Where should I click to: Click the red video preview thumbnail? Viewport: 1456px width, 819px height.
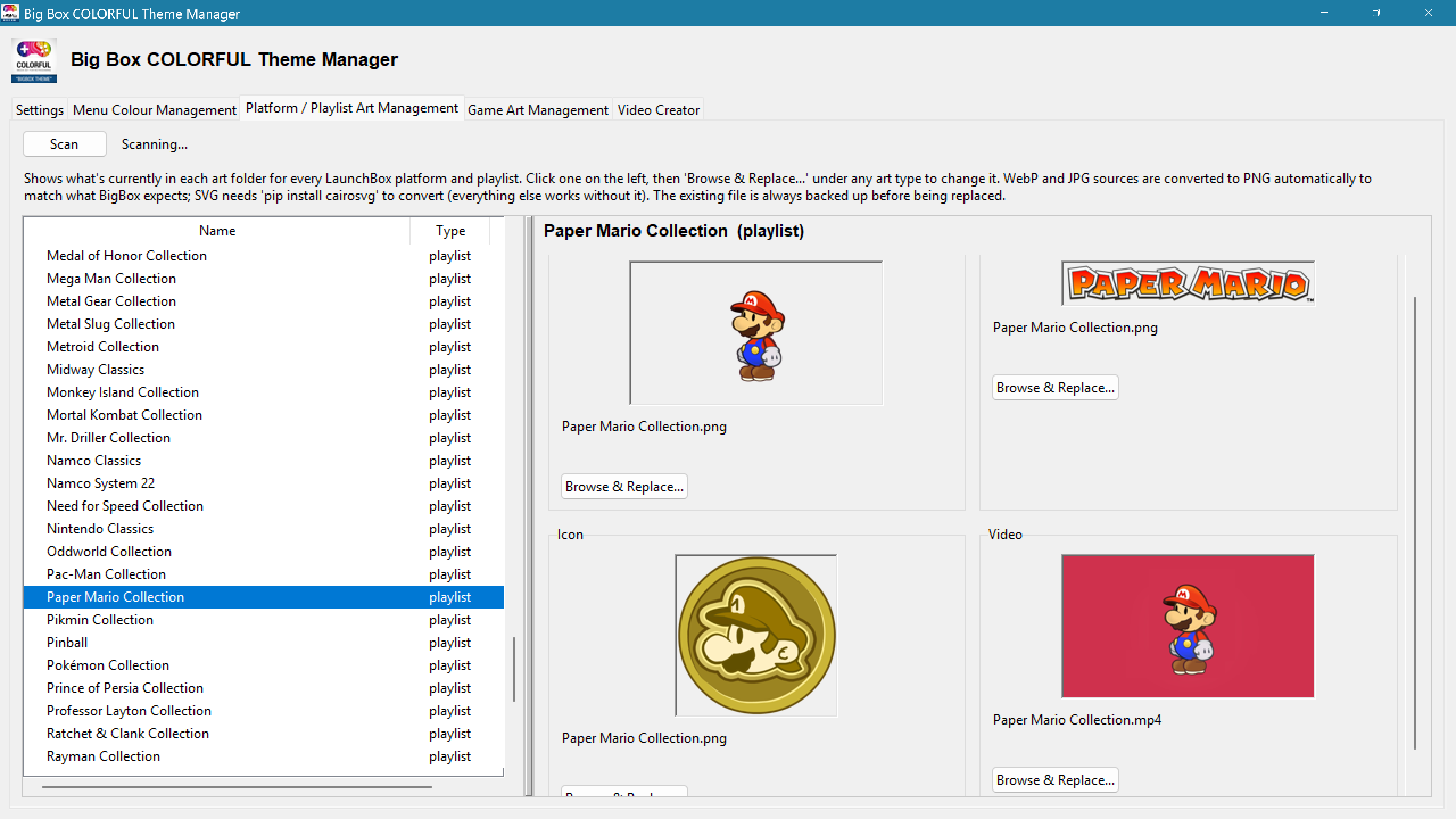[x=1188, y=626]
